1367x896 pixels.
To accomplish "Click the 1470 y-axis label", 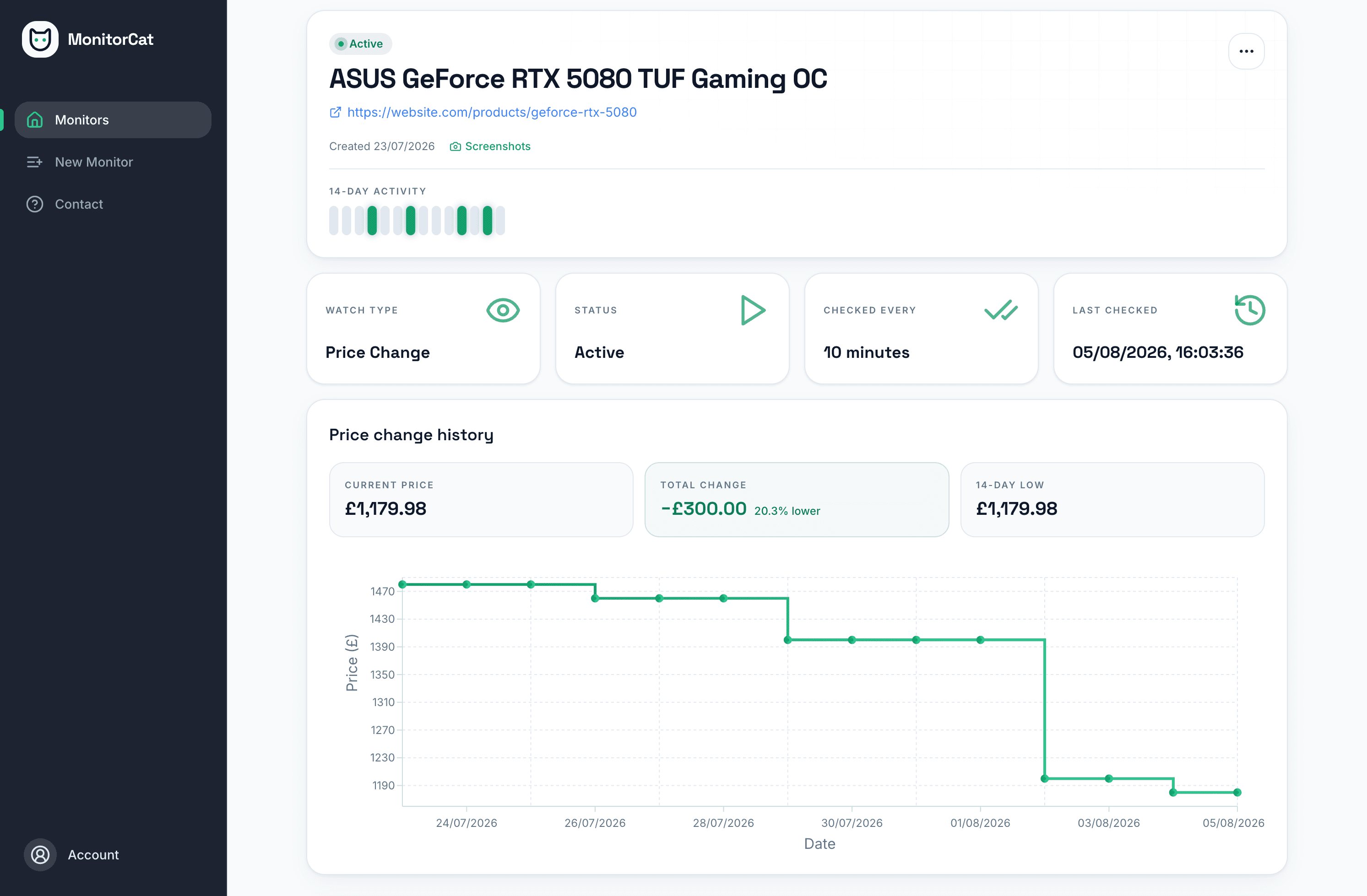I will [383, 591].
